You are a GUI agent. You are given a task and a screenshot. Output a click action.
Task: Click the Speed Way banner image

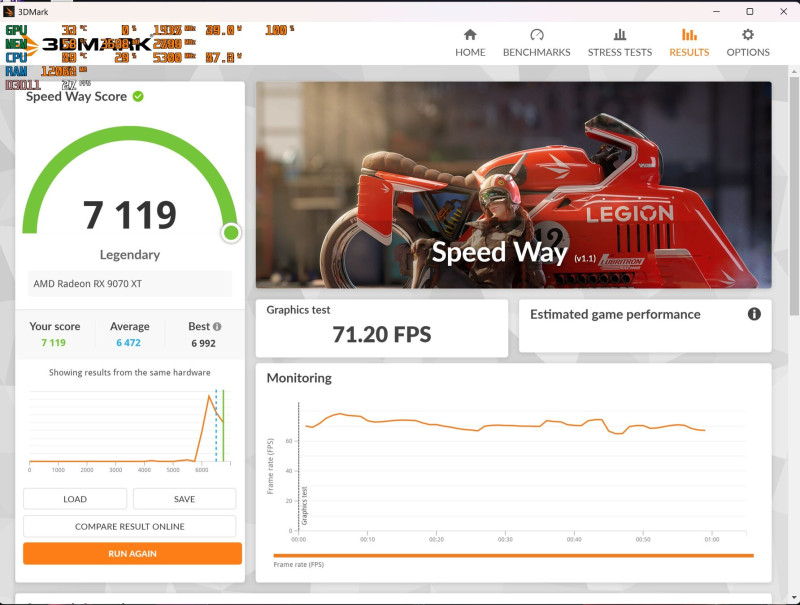[513, 185]
